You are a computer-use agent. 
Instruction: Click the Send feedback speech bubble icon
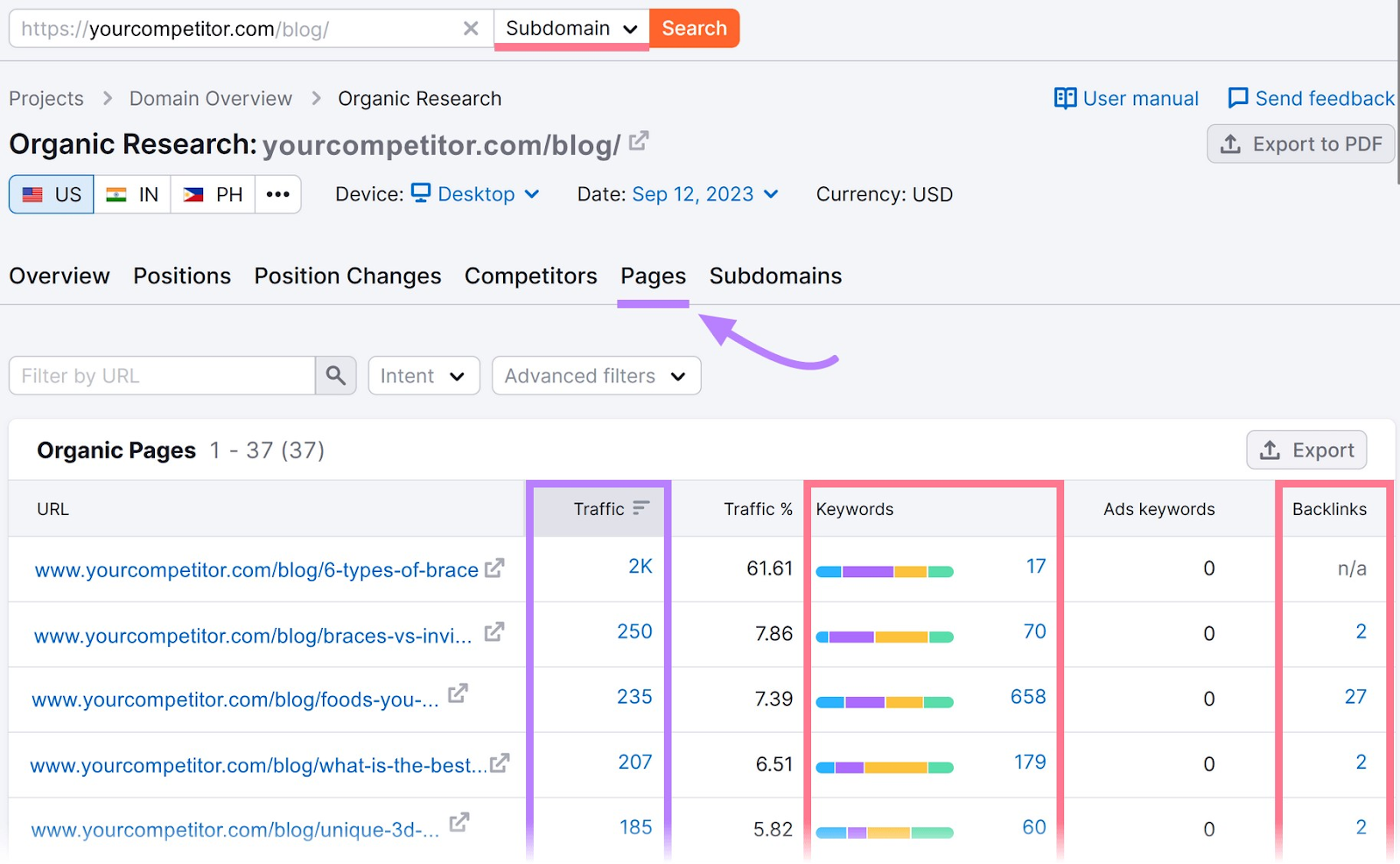pos(1239,98)
